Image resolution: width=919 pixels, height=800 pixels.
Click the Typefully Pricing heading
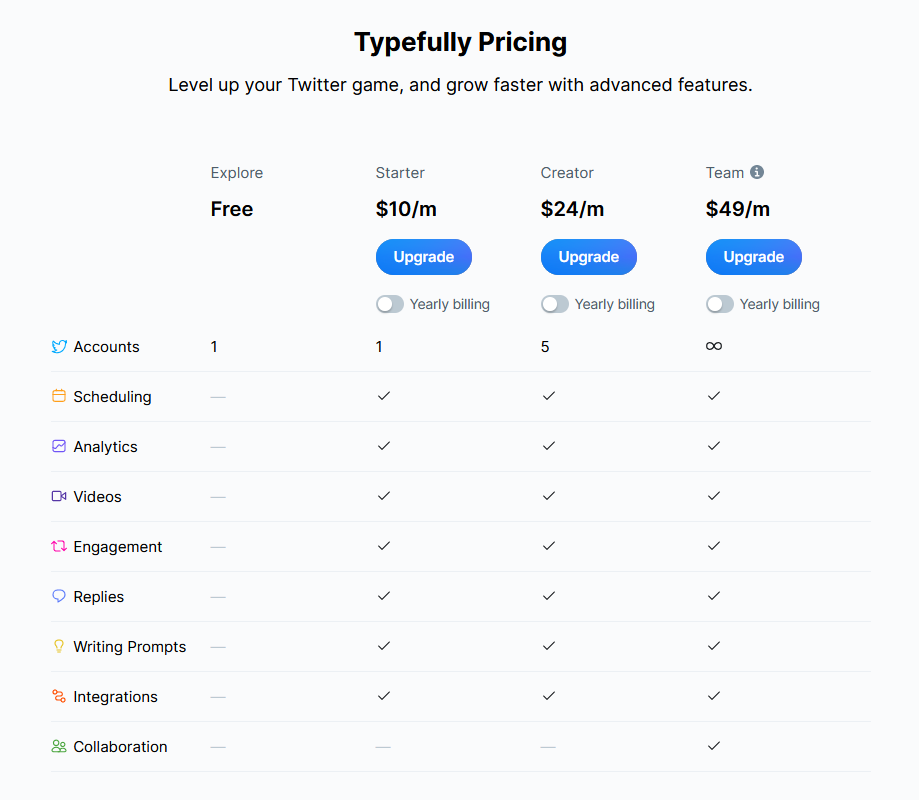[x=460, y=42]
